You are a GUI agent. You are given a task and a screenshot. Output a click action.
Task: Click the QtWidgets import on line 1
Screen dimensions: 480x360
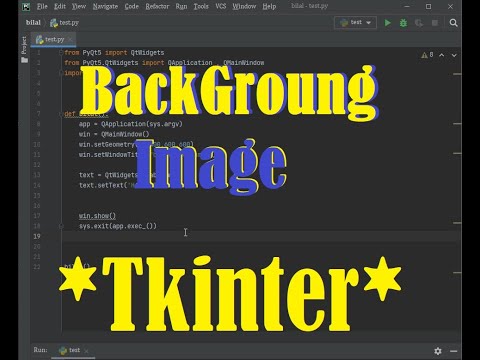click(x=147, y=53)
